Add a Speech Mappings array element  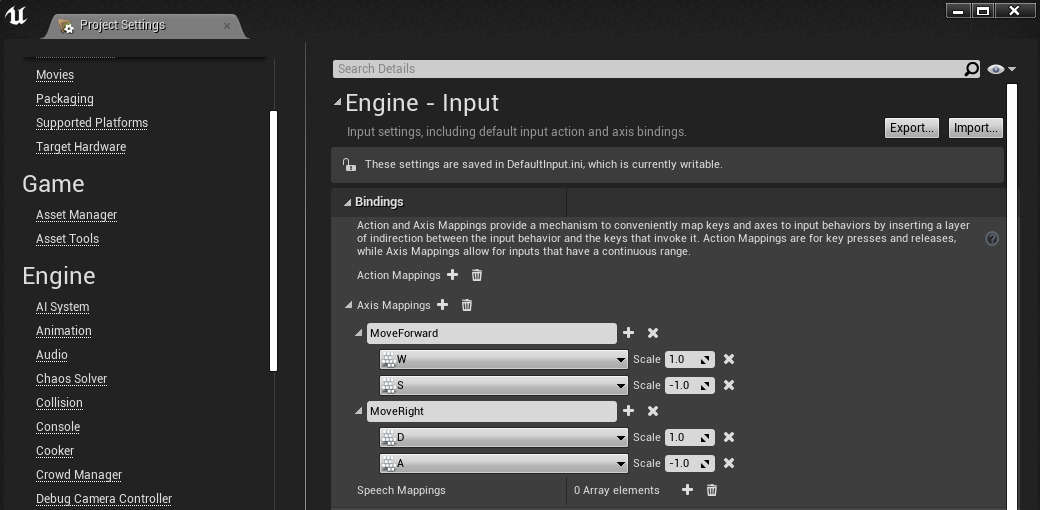tap(687, 490)
